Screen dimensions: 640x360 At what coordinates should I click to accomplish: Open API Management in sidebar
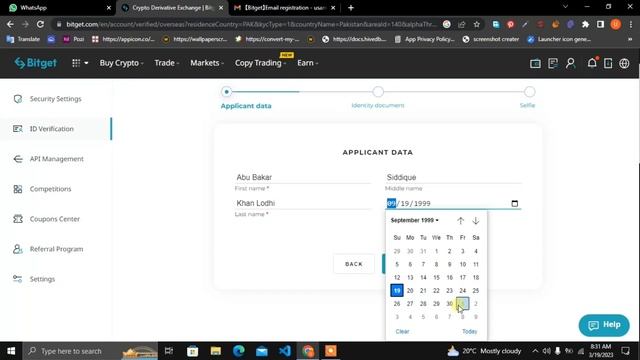tap(56, 159)
